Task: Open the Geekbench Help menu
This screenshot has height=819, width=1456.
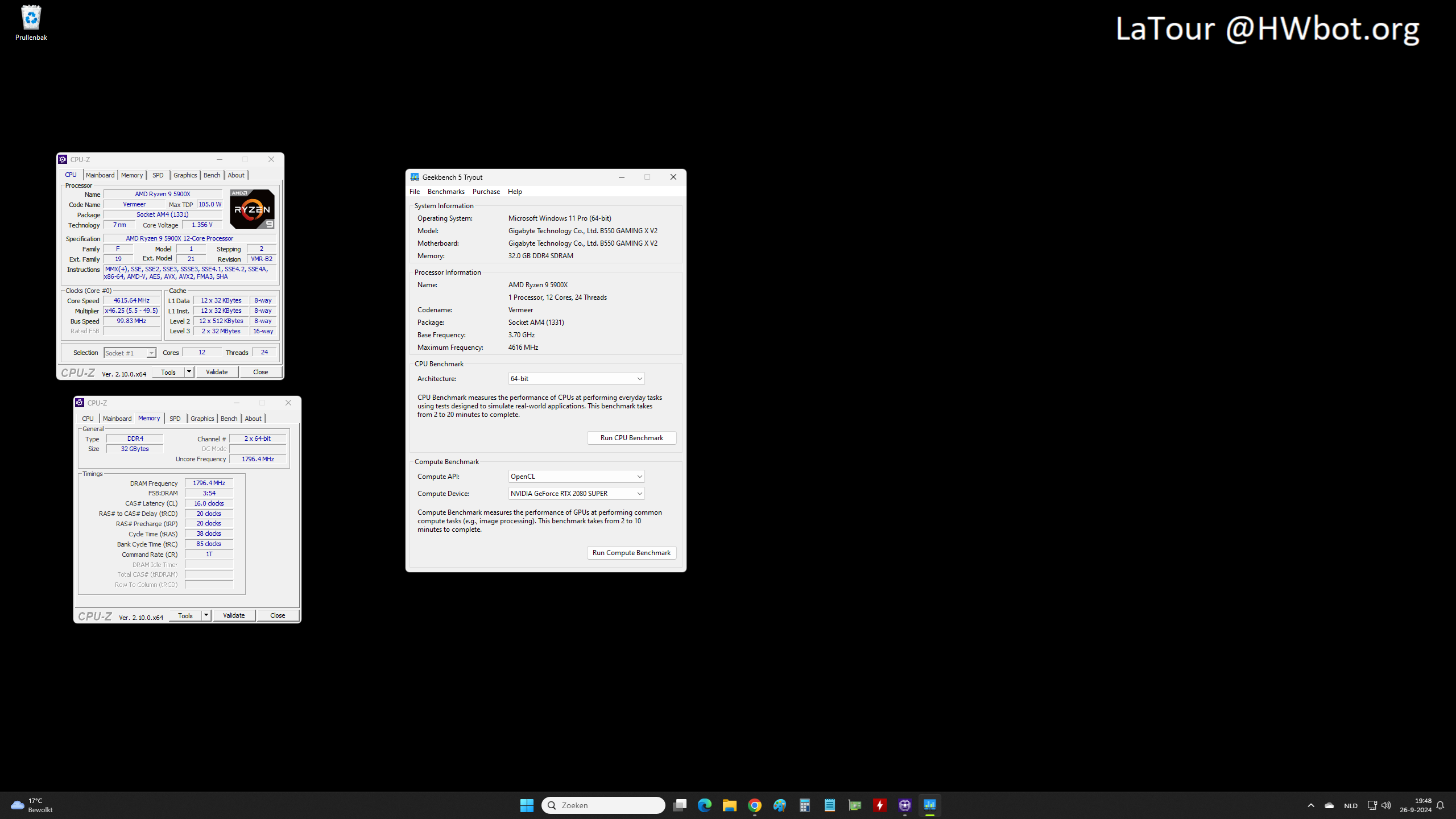Action: pos(515,192)
